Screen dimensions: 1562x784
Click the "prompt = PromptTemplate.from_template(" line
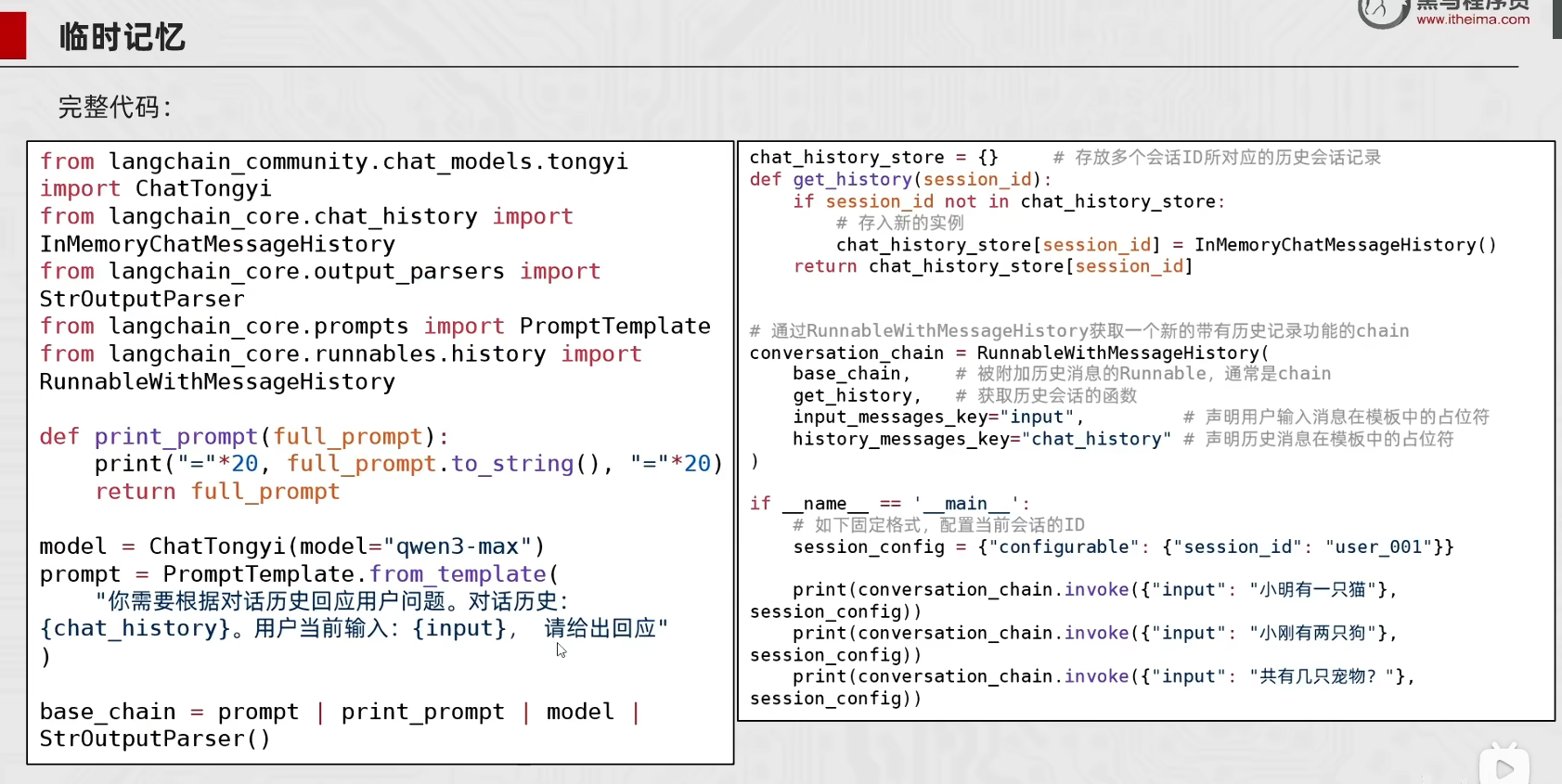point(299,574)
